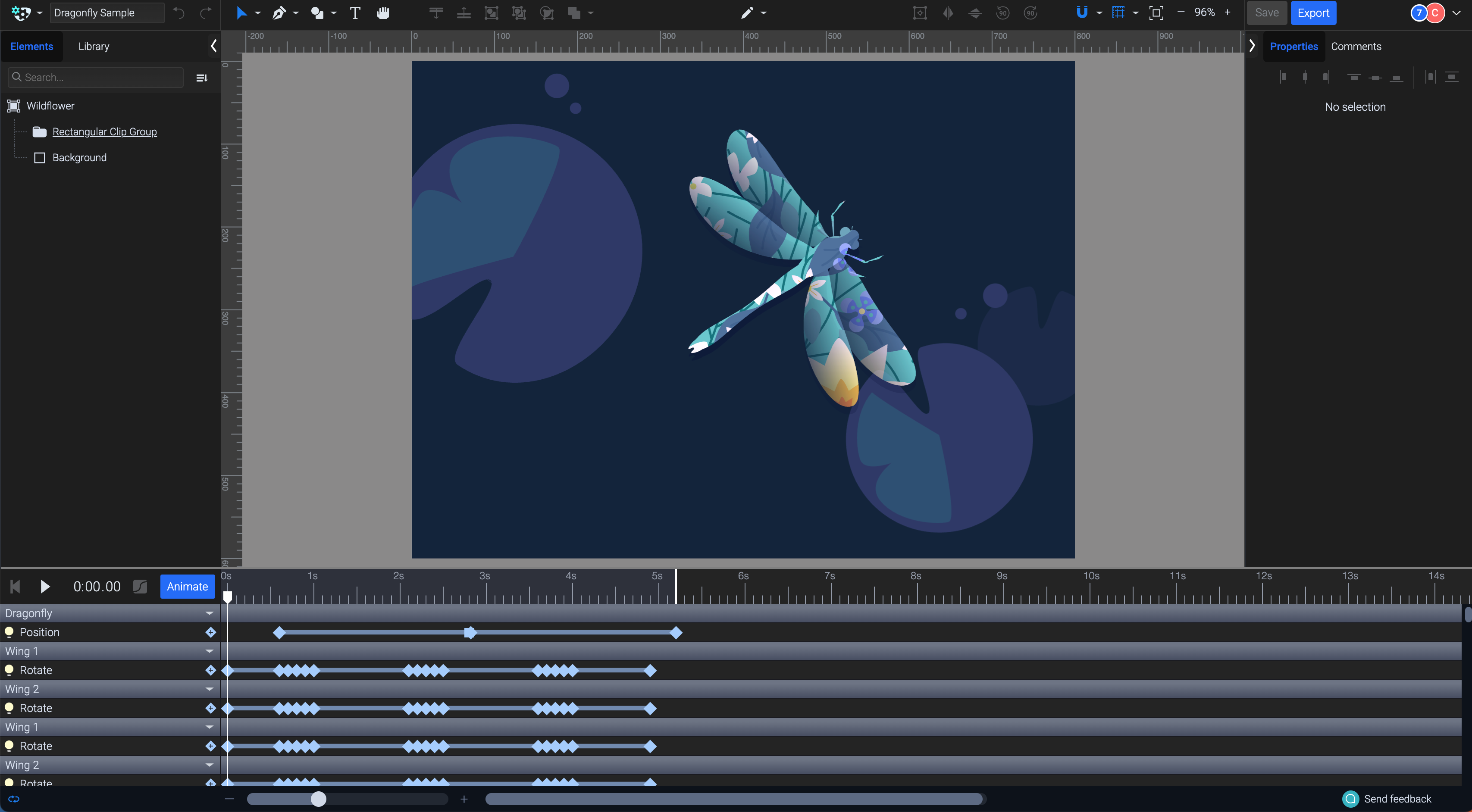This screenshot has height=812, width=1472.
Task: Open the Comments tab
Action: (1356, 46)
